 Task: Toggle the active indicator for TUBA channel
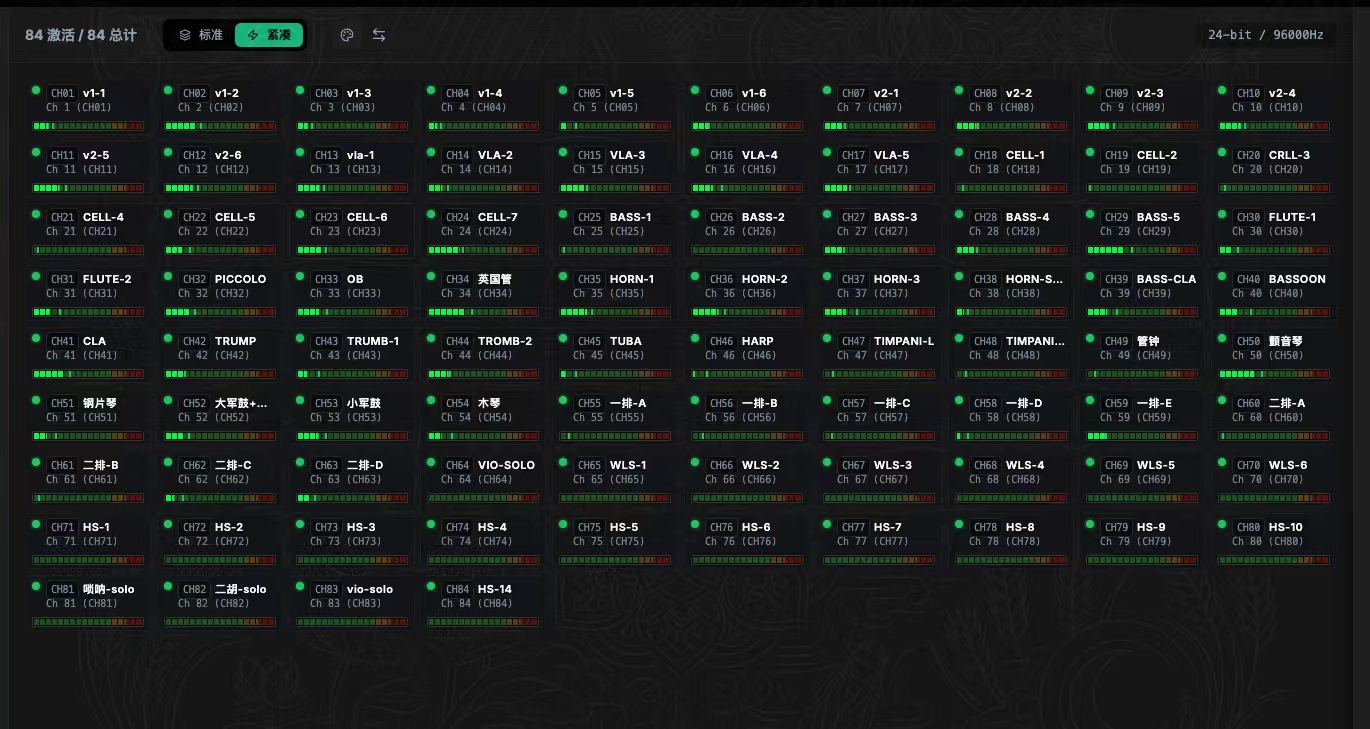[x=563, y=338]
